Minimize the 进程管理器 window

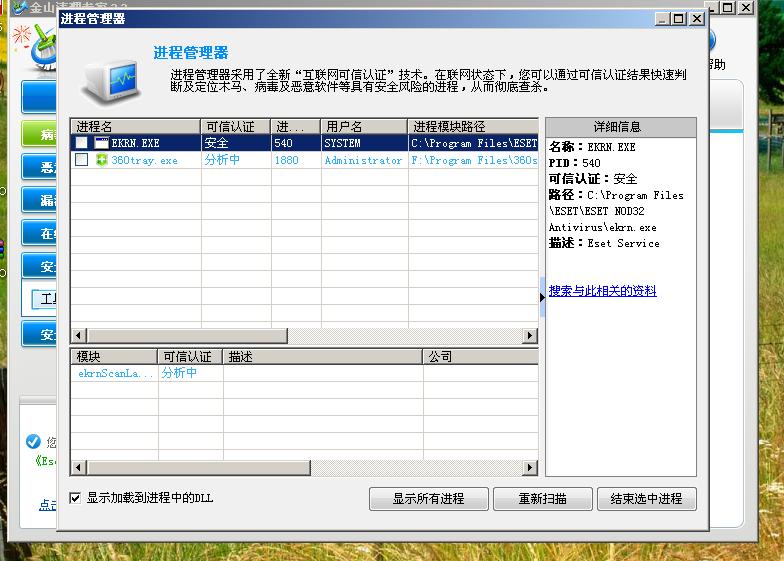coord(662,19)
